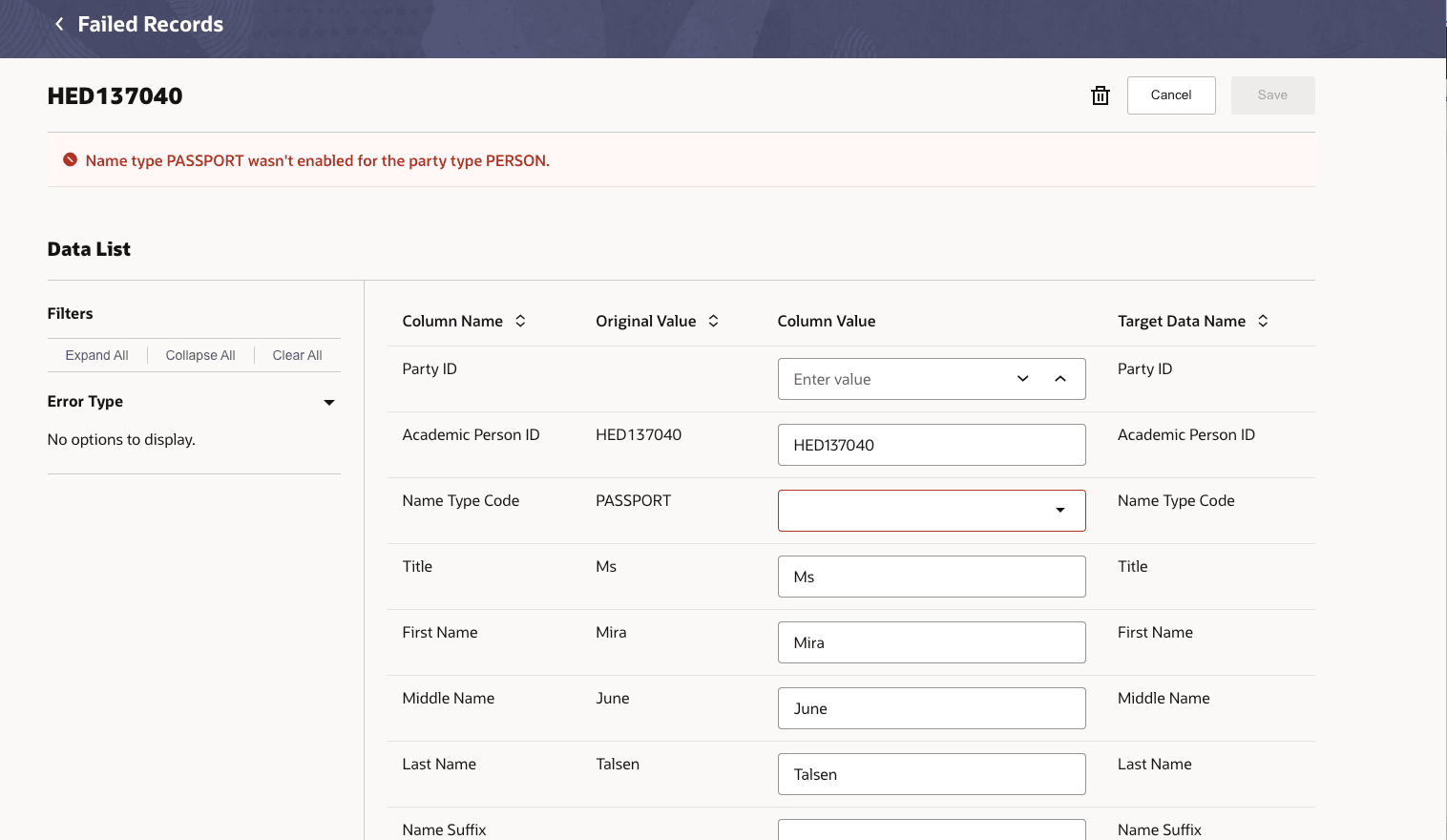Edit the First Name value field
Screen dimensions: 1447x840
click(x=932, y=642)
